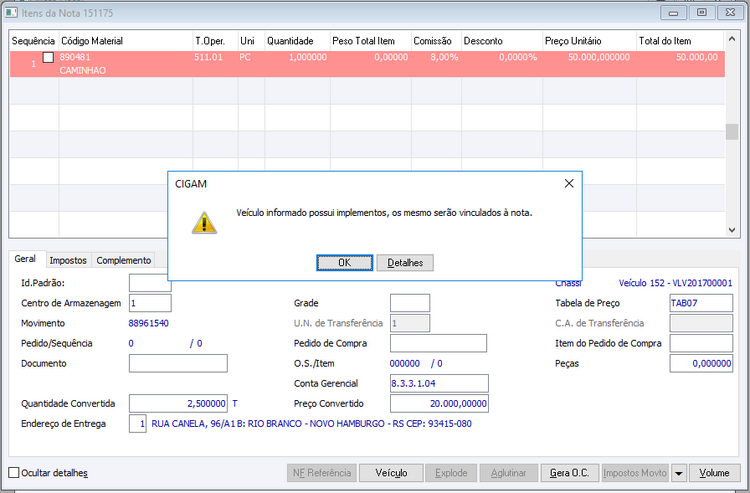Click the scroll down arrow of items grid
Viewport: 750px width, 493px height.
[x=732, y=230]
